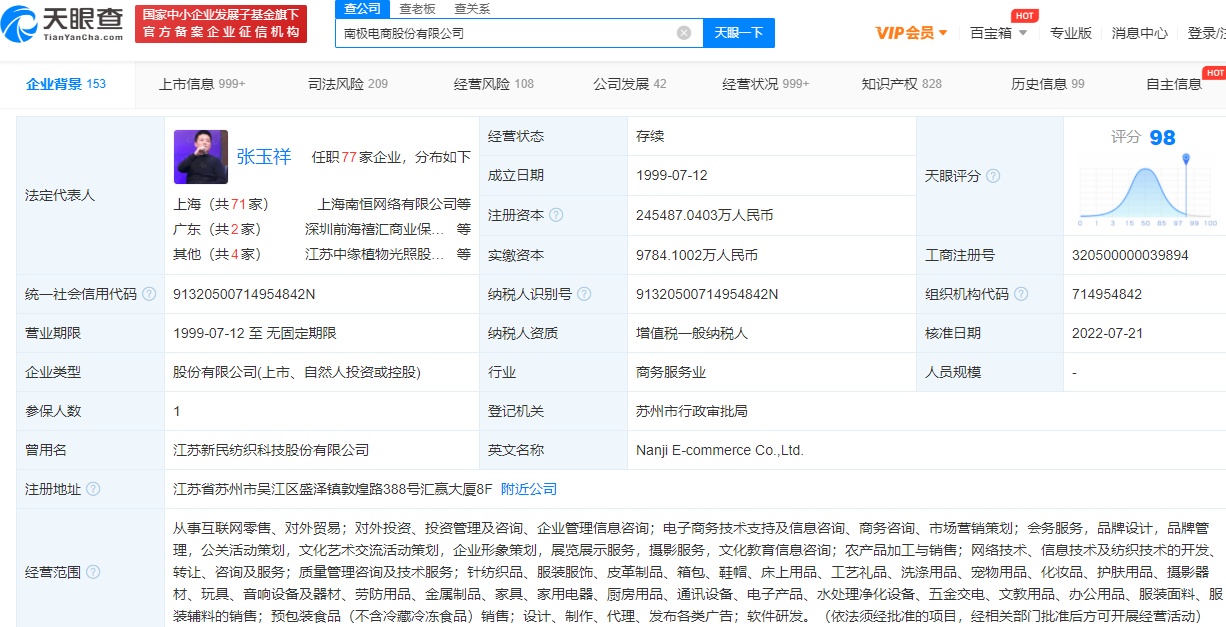Open the 张玉祥 profile photo

[201, 157]
